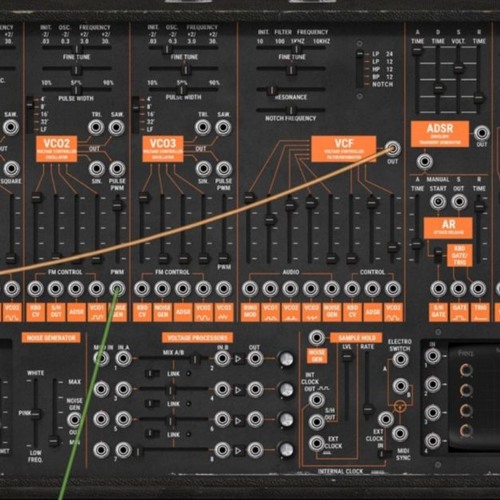
Task: Click the LP 24 filter mode label
Action: (383, 54)
